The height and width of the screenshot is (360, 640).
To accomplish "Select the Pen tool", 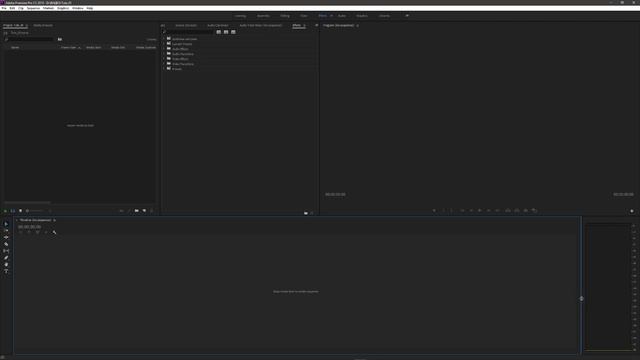I will 6,258.
